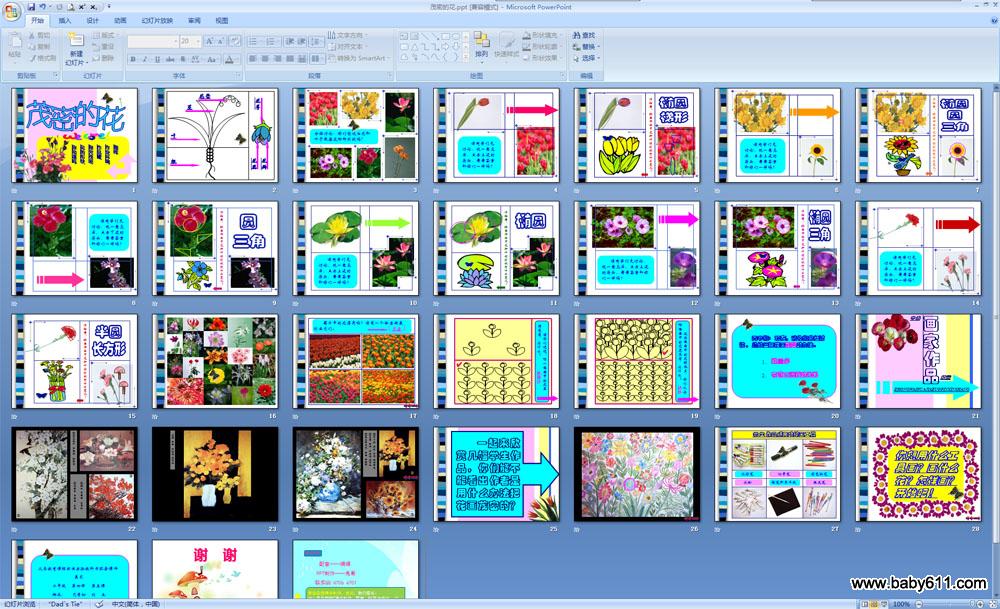Expand Shape Fill (形状填充) dropdown
1000x609 pixels.
(541, 36)
